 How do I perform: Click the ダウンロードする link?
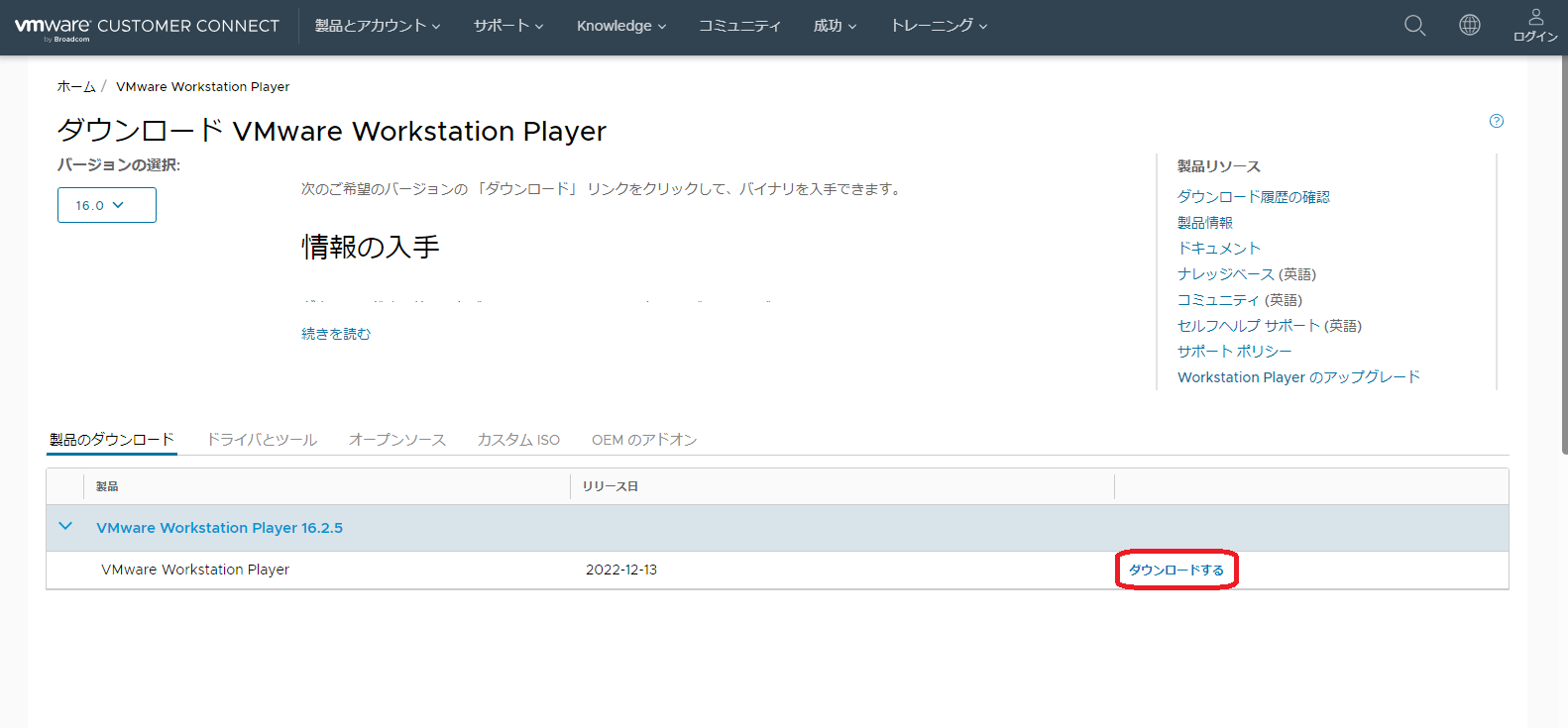[1176, 570]
